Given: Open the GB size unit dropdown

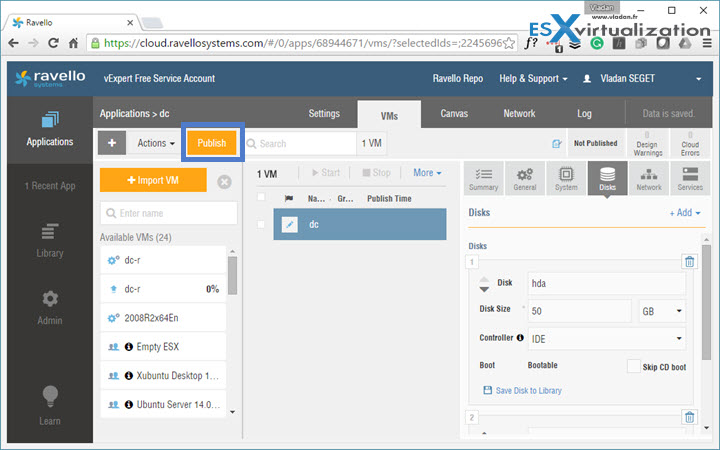Looking at the screenshot, I should pyautogui.click(x=662, y=311).
